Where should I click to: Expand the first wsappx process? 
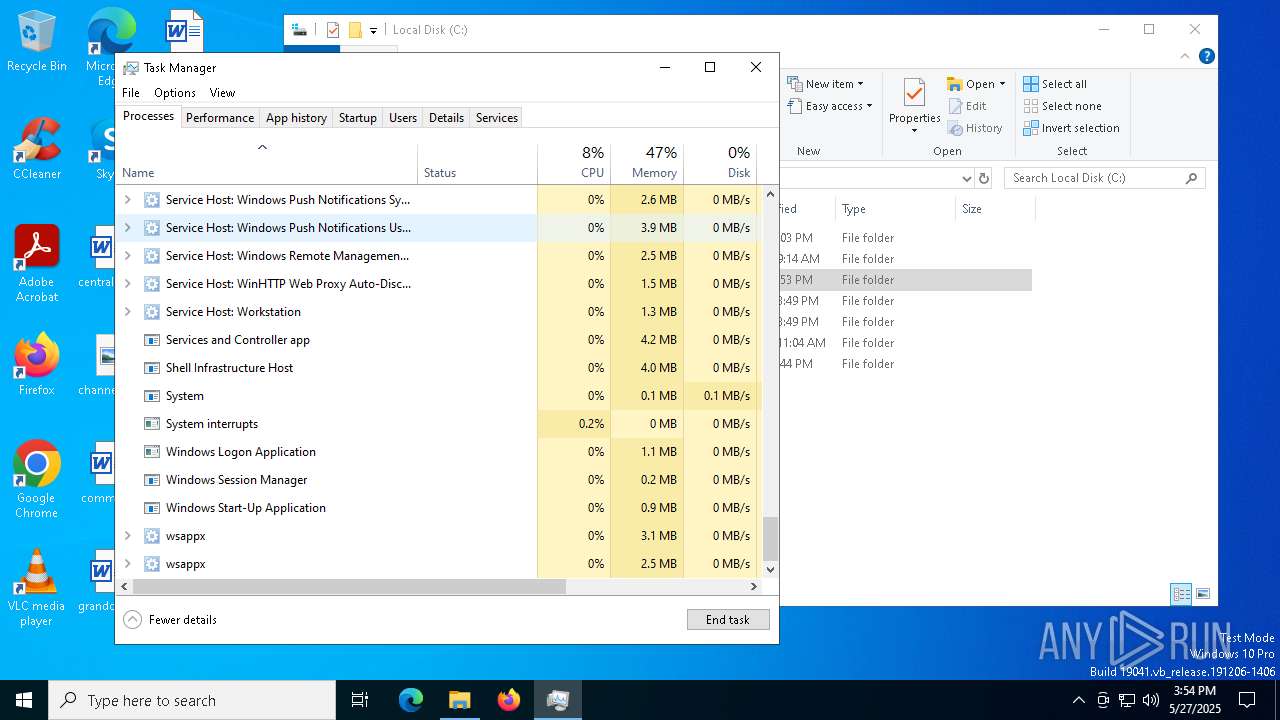pyautogui.click(x=127, y=536)
